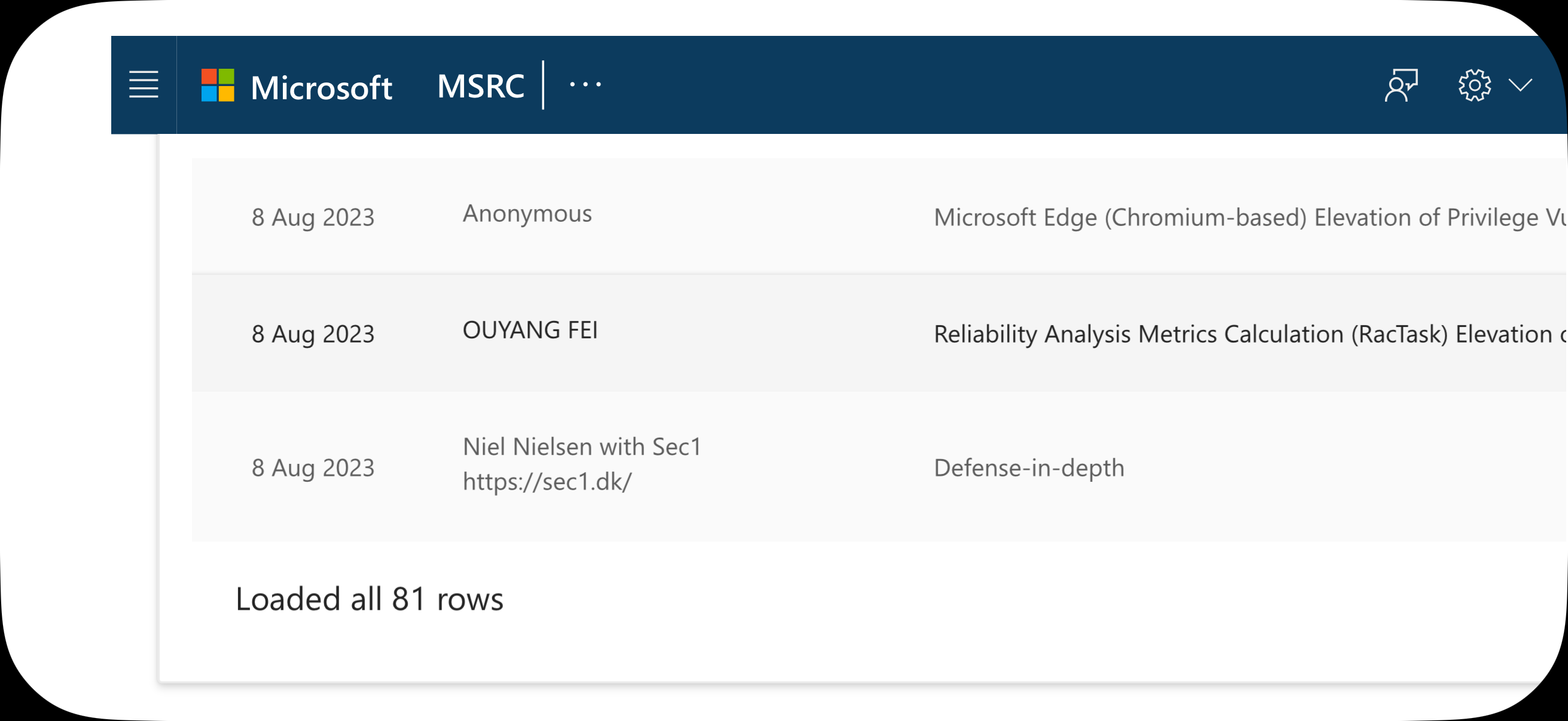
Task: Open the hamburger navigation menu
Action: pyautogui.click(x=144, y=84)
